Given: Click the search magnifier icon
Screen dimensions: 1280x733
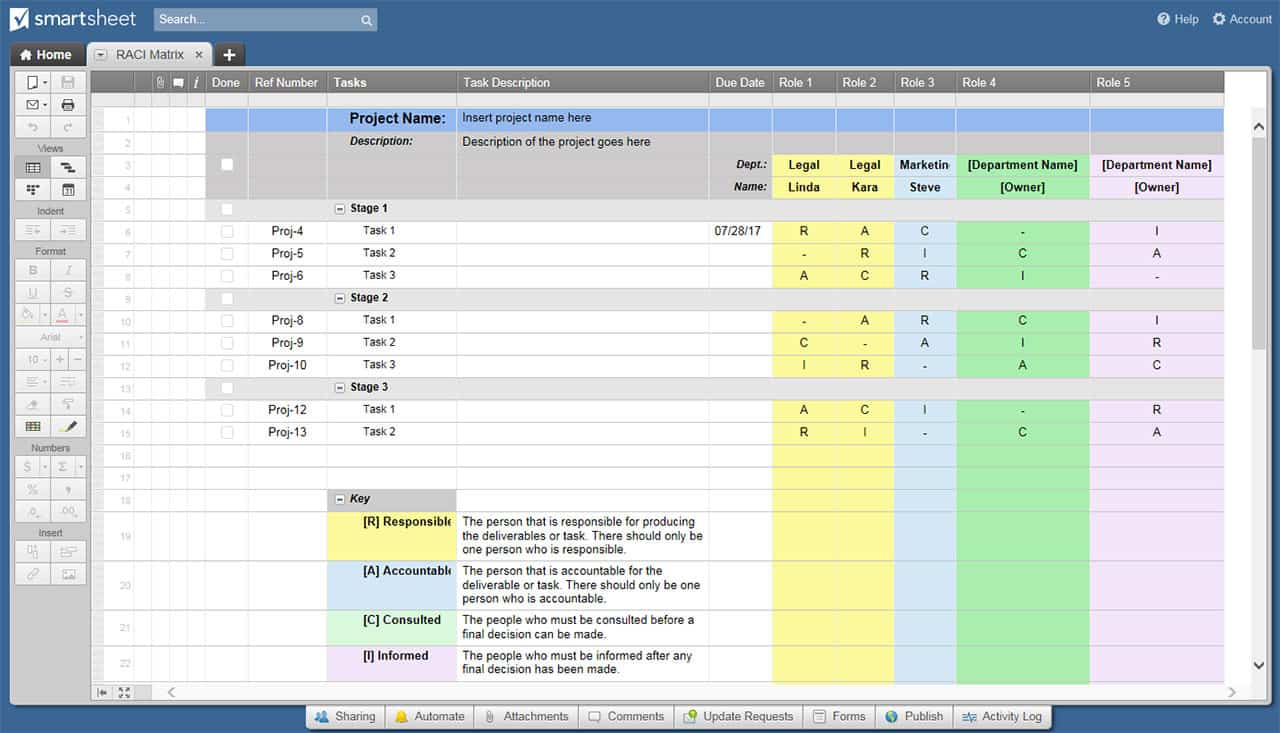Looking at the screenshot, I should tap(367, 20).
